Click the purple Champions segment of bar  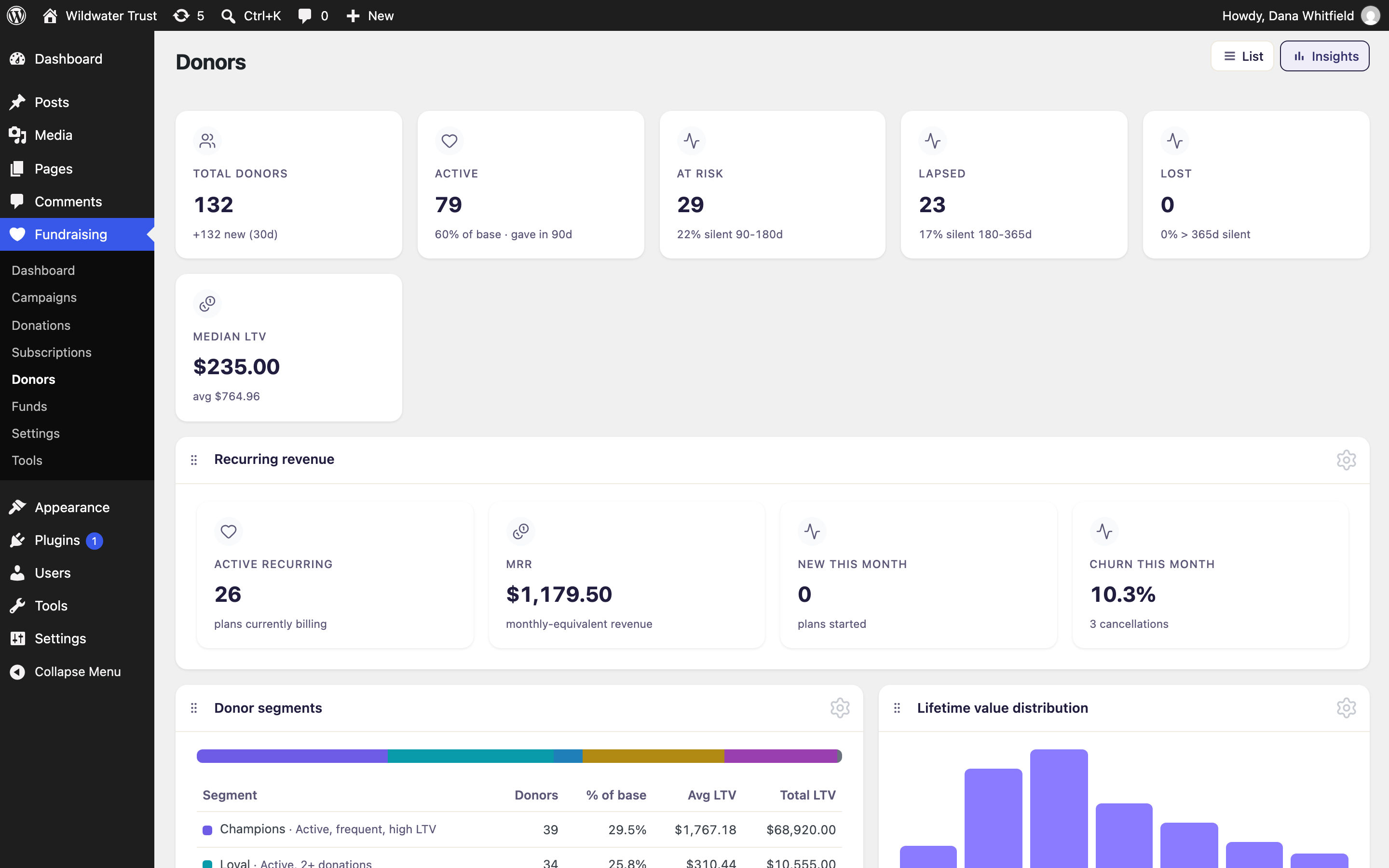292,756
